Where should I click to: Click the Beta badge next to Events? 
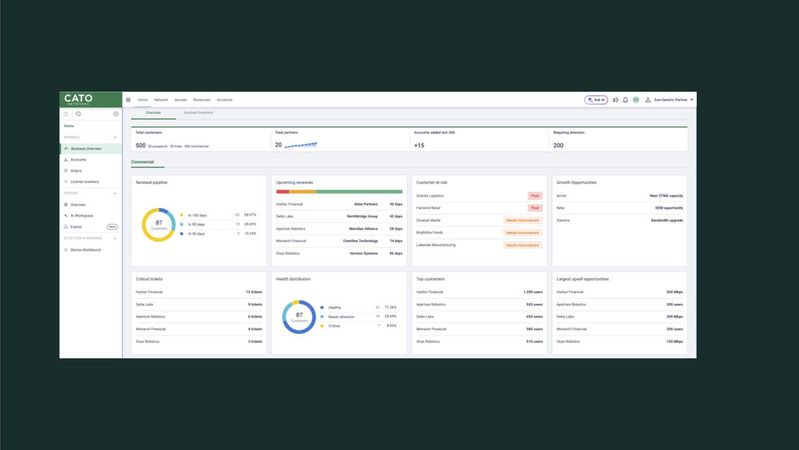point(112,227)
